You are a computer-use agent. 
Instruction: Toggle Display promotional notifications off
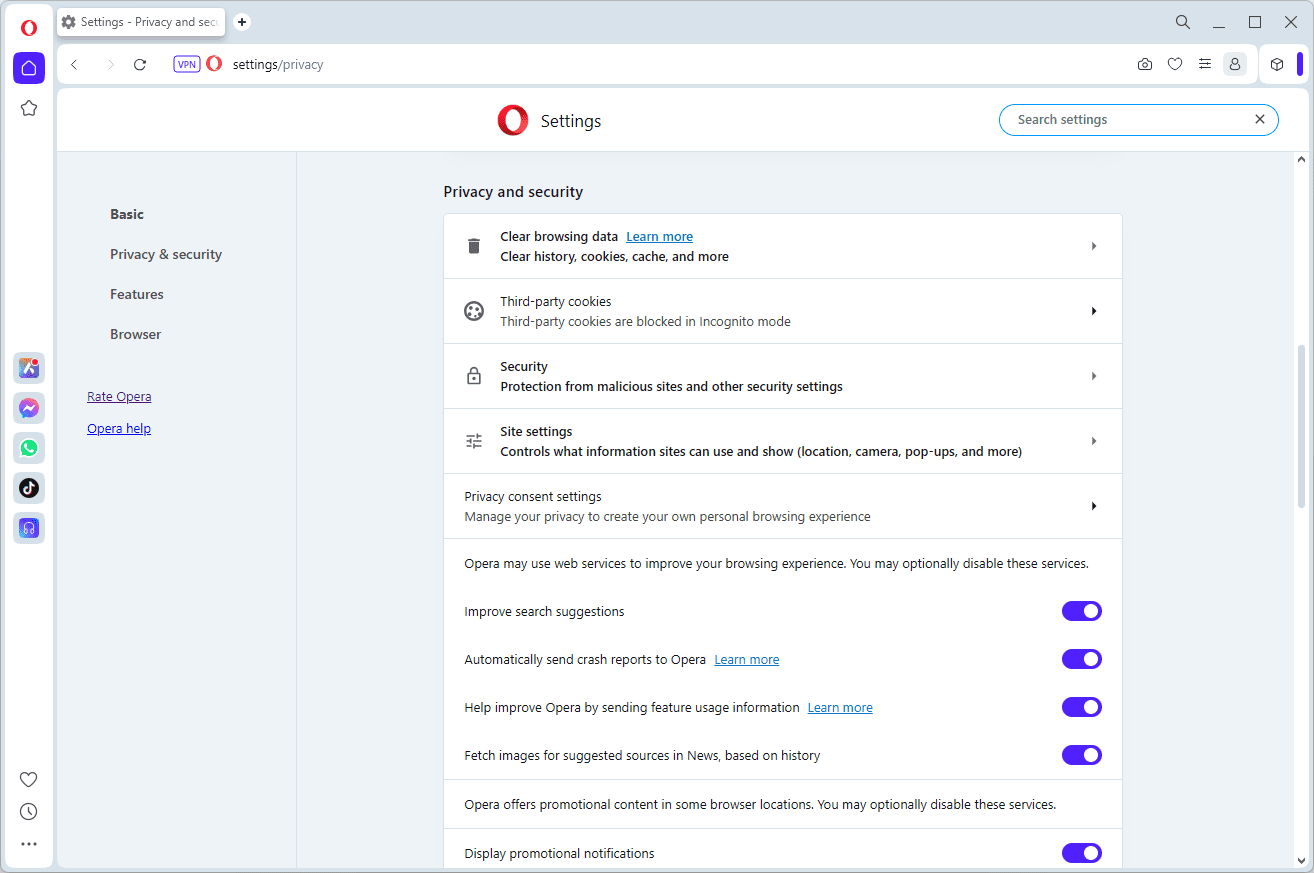click(1081, 853)
